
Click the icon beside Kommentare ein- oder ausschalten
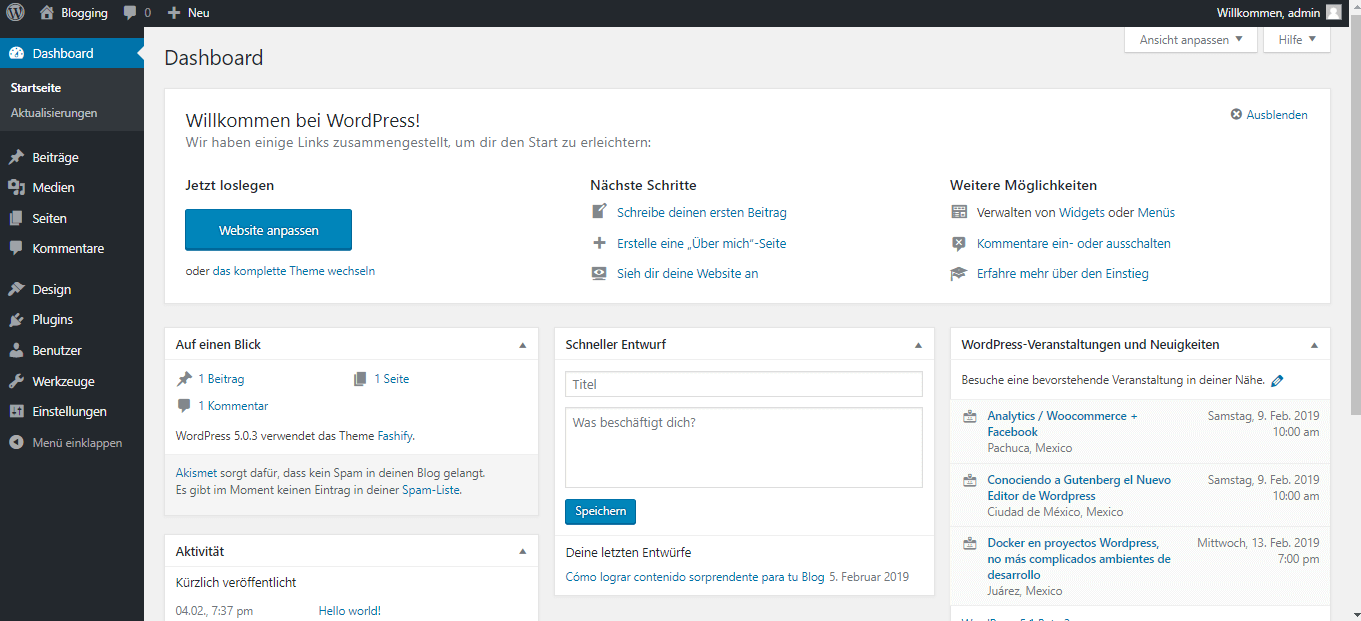tap(959, 243)
